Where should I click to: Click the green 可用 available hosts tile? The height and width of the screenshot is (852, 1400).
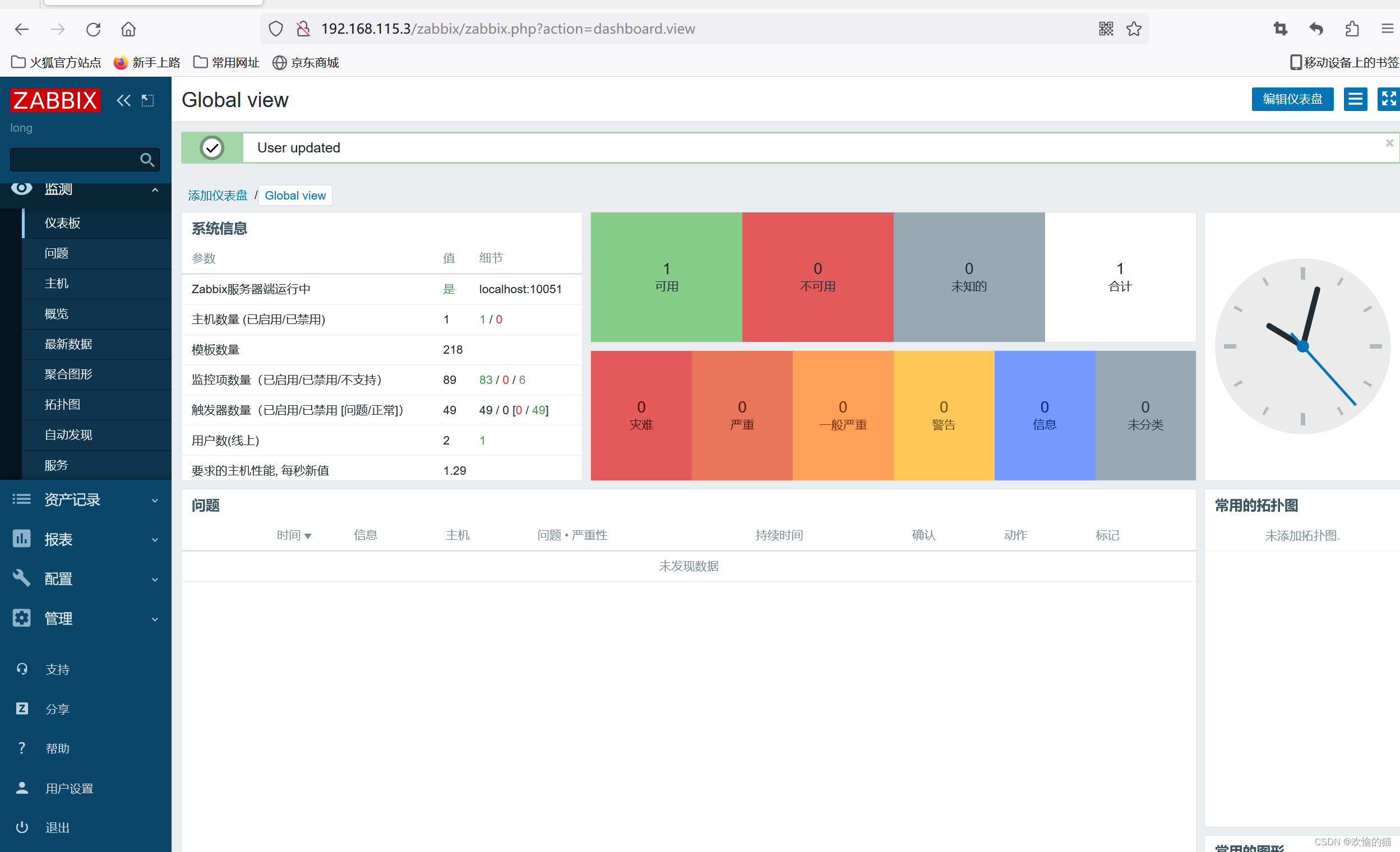(666, 277)
